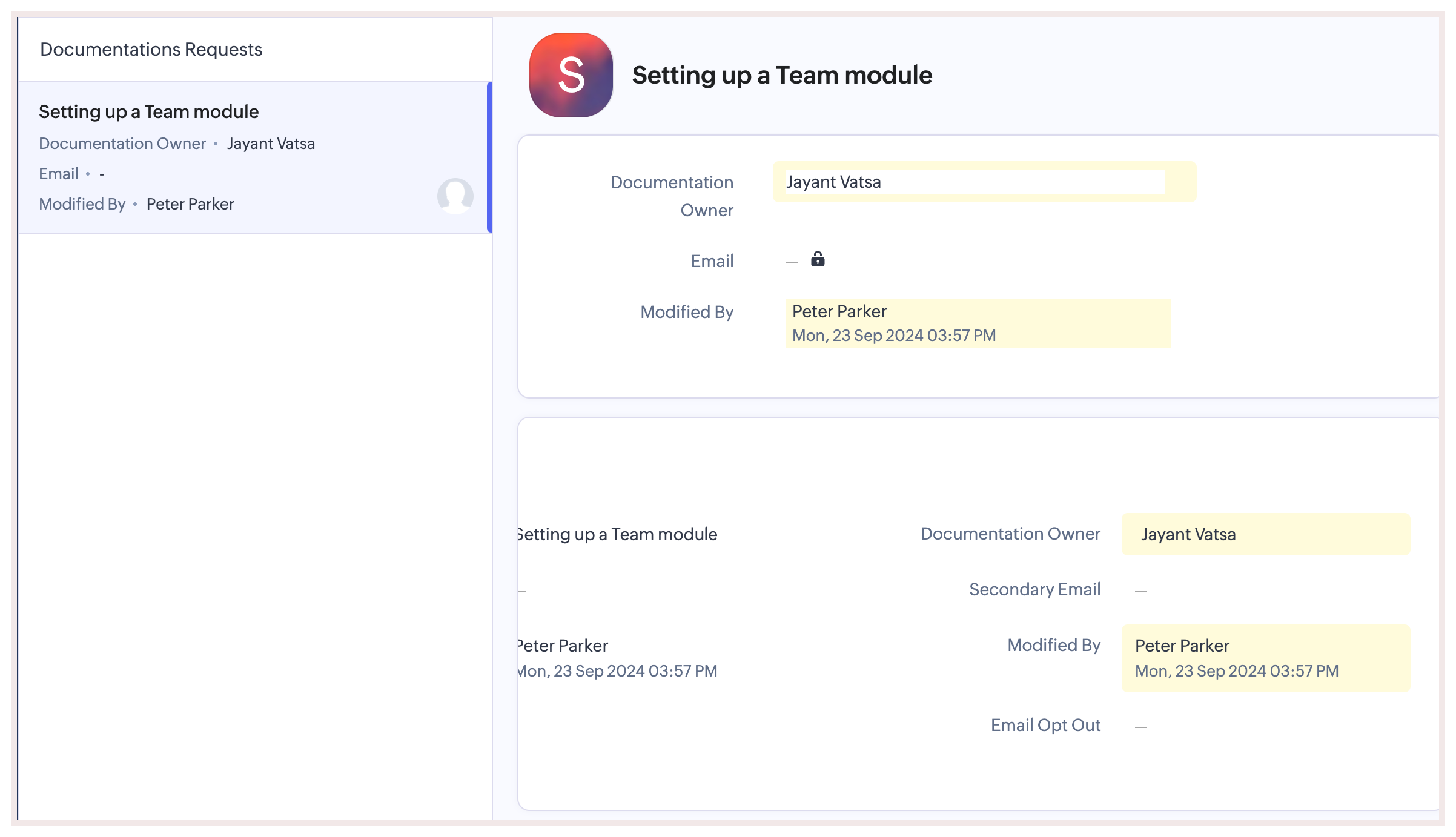
Task: Click the Secondary Email empty value
Action: coord(1141,591)
